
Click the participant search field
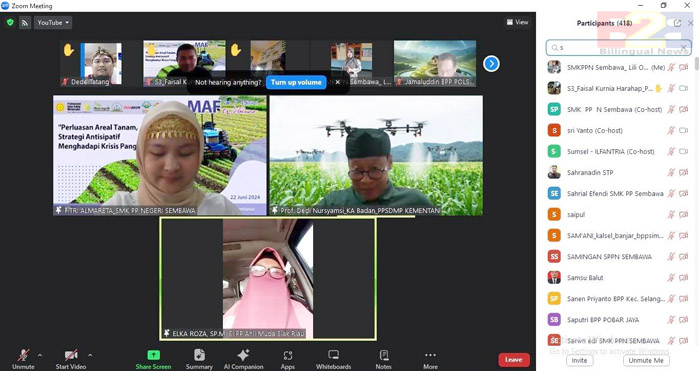(618, 47)
